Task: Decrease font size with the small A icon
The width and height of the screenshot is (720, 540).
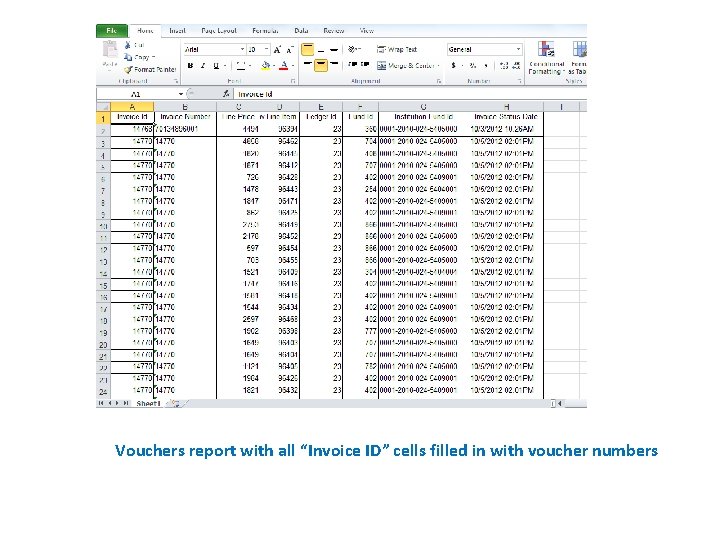Action: pyautogui.click(x=290, y=50)
